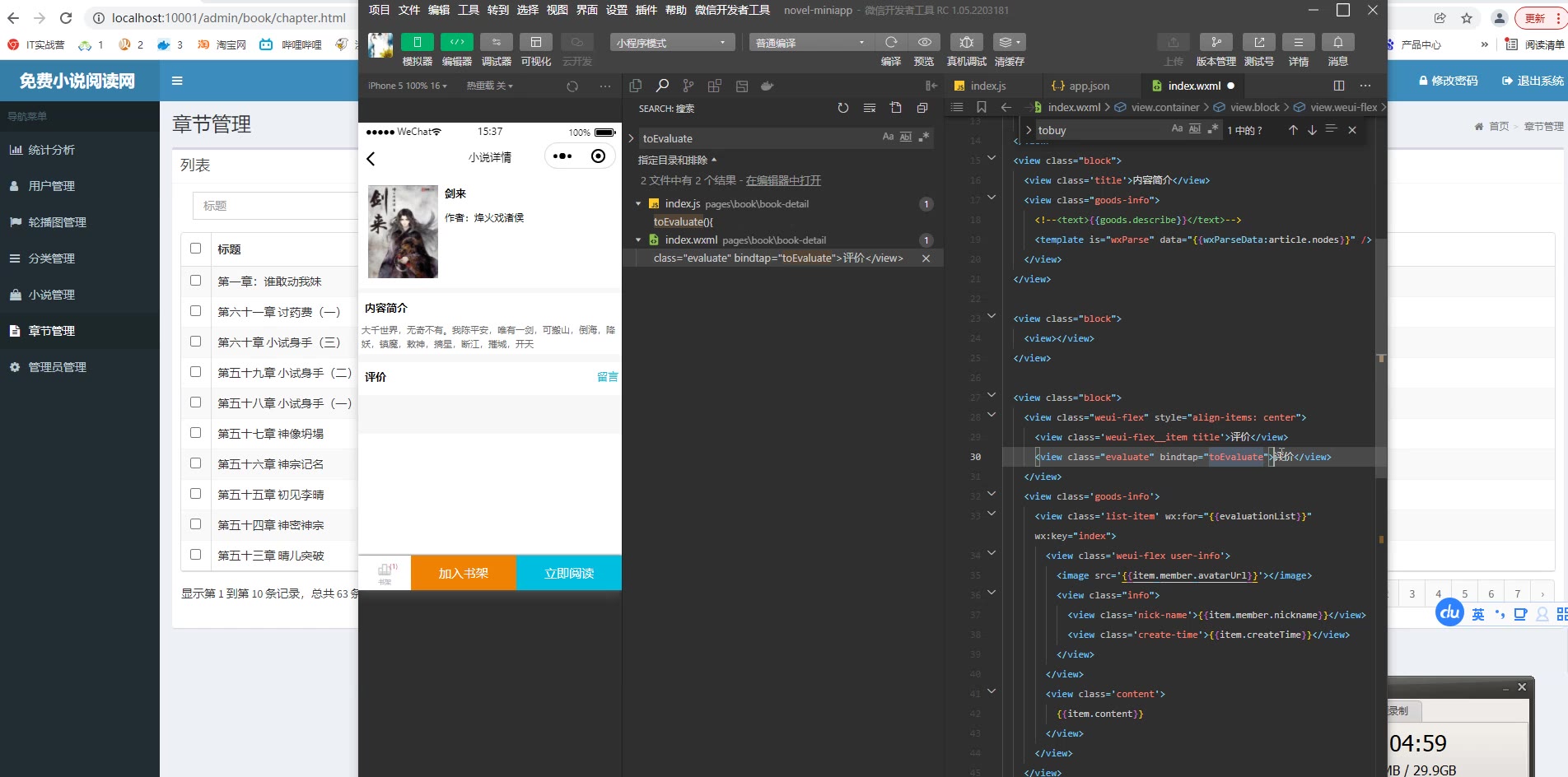Viewport: 1568px width, 777px height.
Task: Click the split editor icon
Action: (1338, 86)
